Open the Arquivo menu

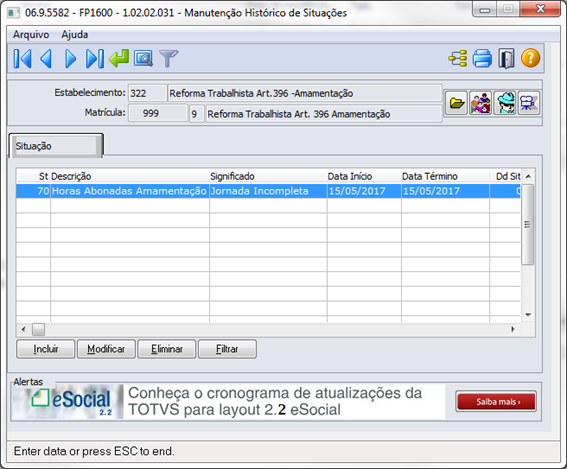31,35
